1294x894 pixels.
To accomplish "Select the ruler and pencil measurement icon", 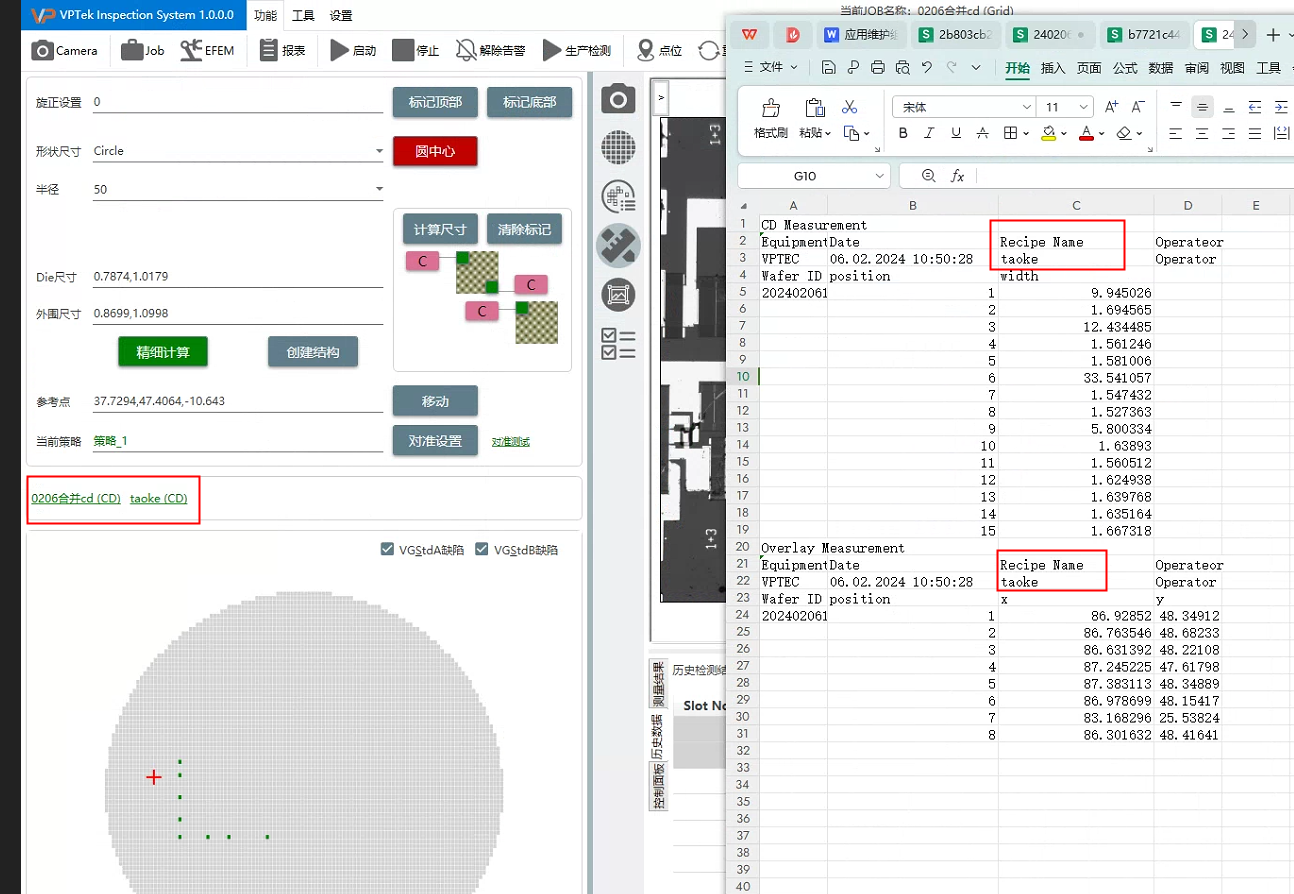I will click(618, 245).
